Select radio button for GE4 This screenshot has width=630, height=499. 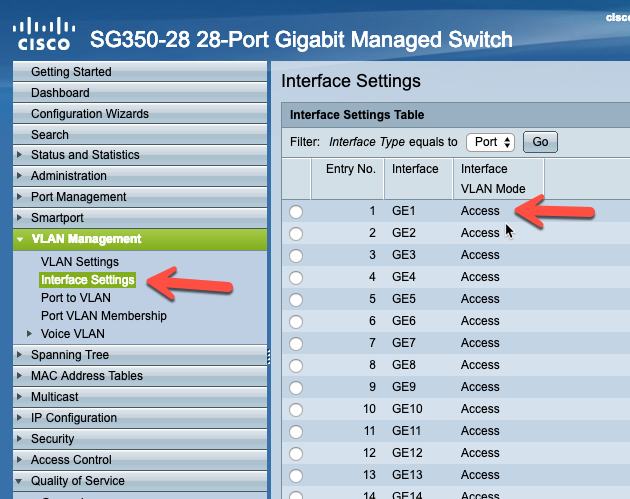click(296, 278)
